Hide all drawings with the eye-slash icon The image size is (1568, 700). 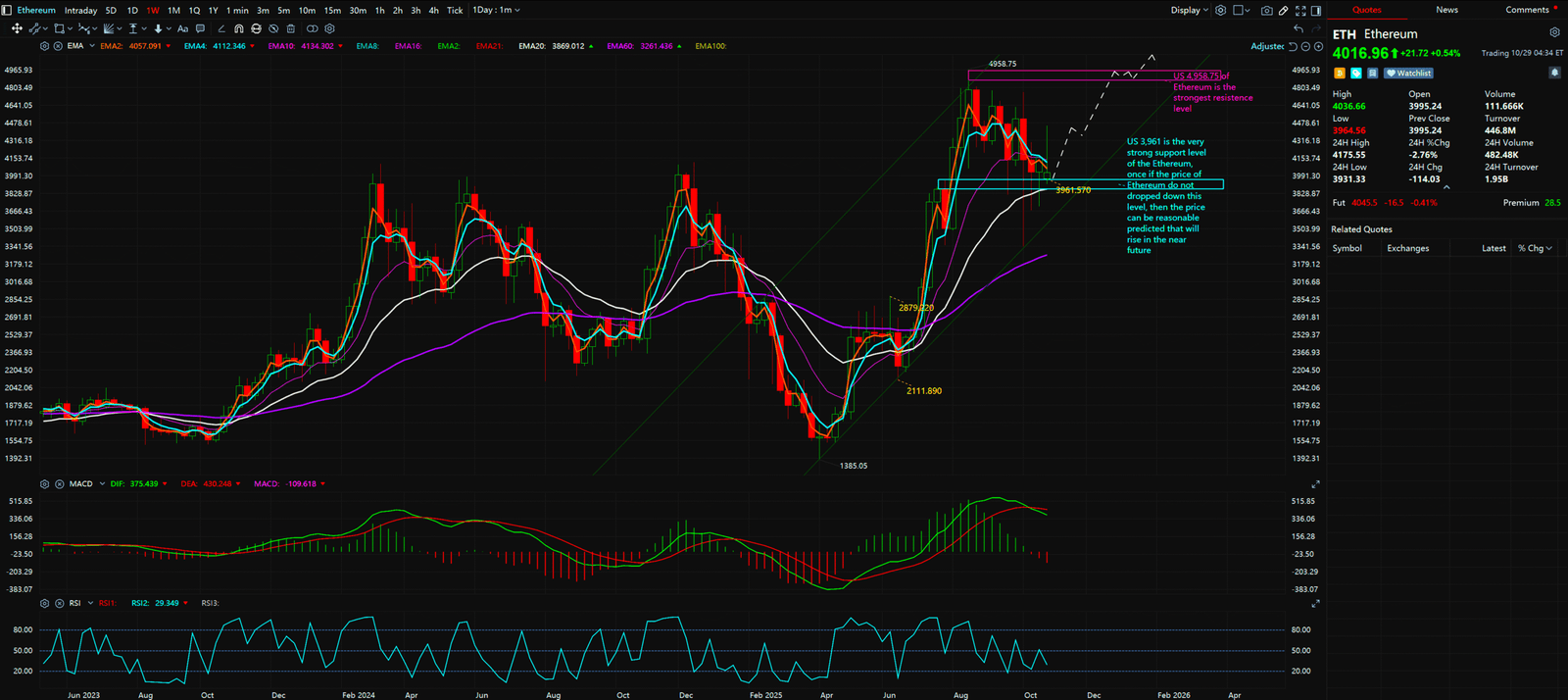point(273,29)
